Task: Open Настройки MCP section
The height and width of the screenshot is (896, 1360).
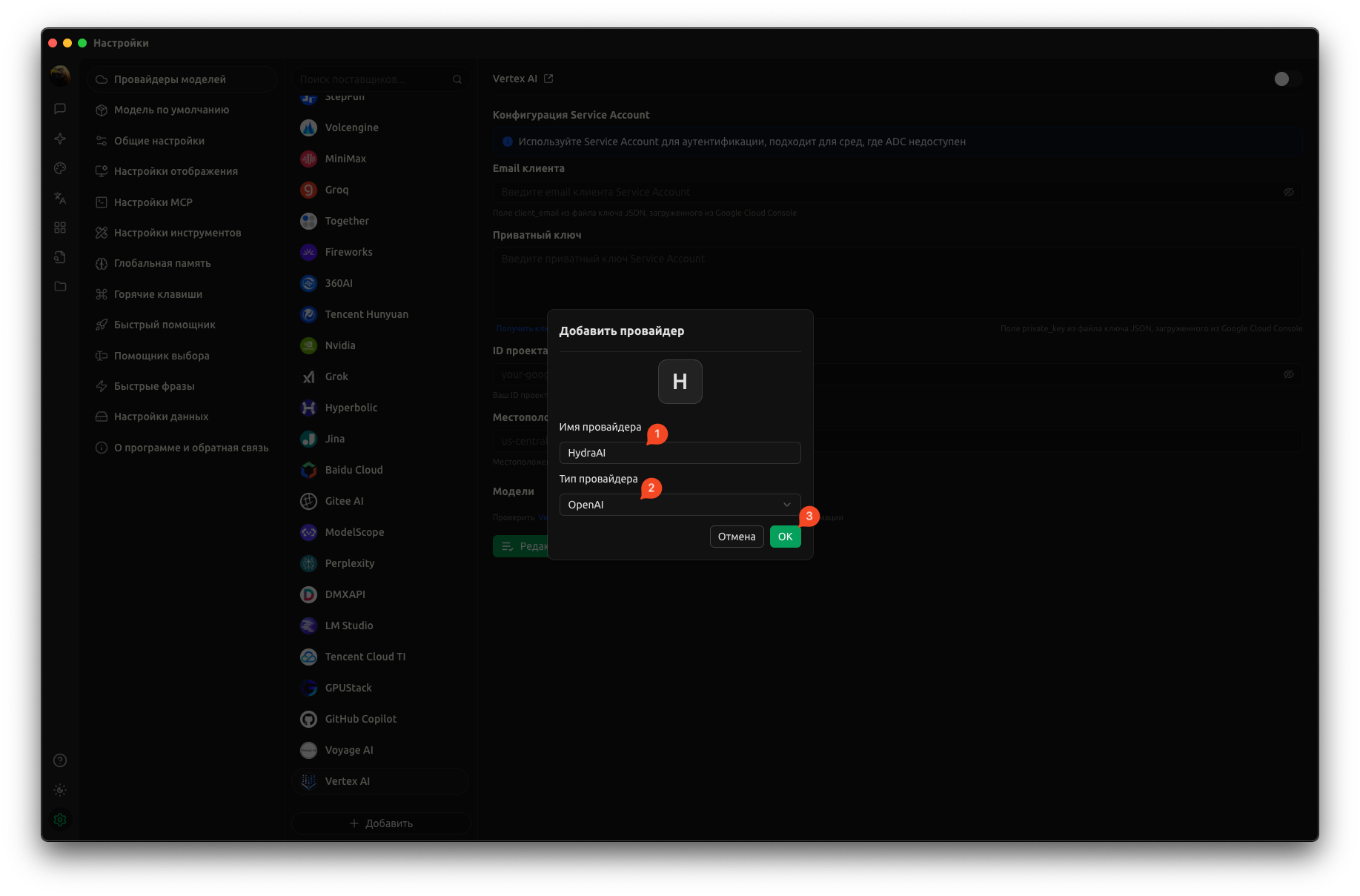Action: (x=182, y=202)
